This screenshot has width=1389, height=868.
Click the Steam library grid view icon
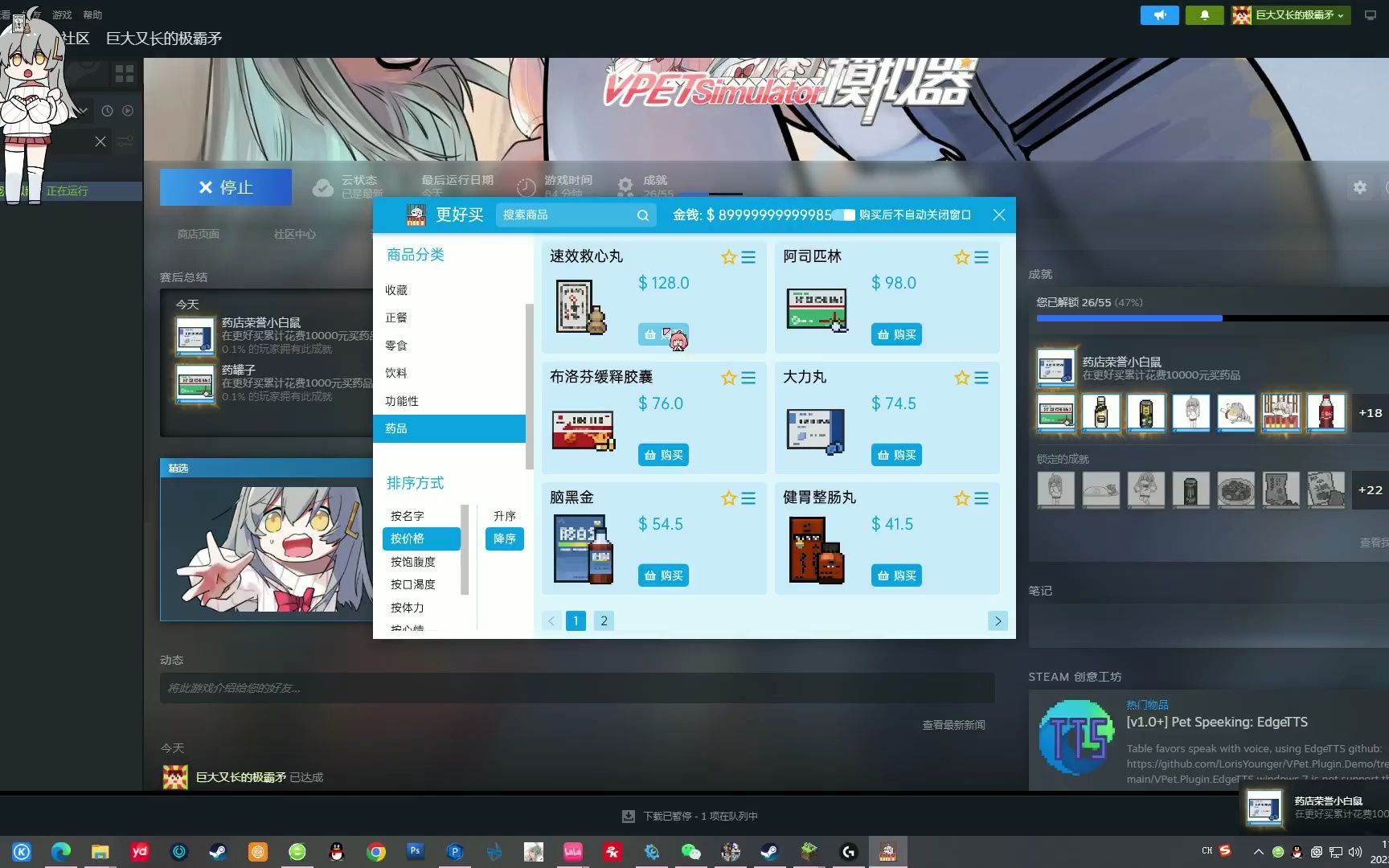(x=125, y=74)
